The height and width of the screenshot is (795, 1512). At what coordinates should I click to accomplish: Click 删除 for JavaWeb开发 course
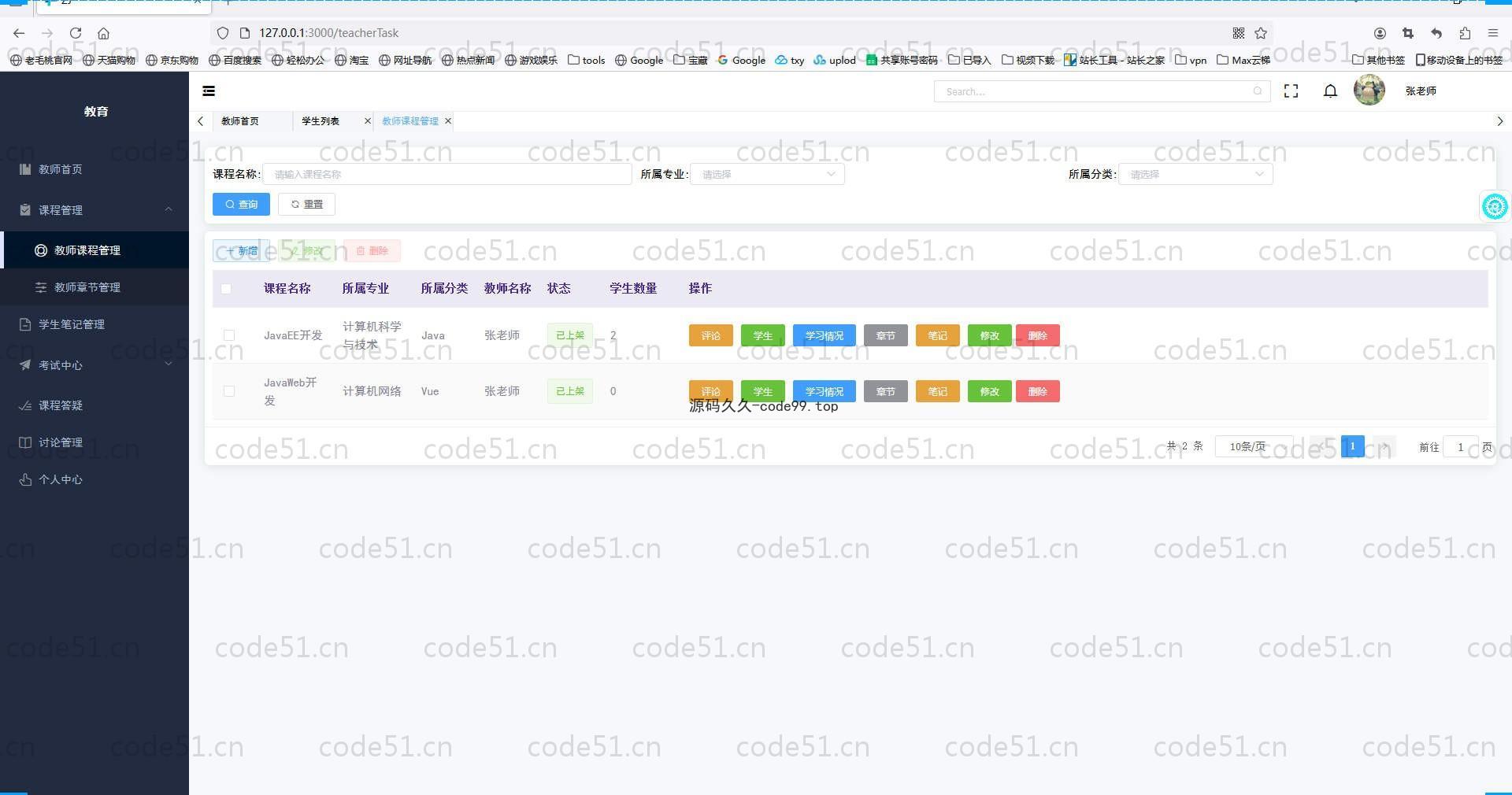(x=1037, y=391)
